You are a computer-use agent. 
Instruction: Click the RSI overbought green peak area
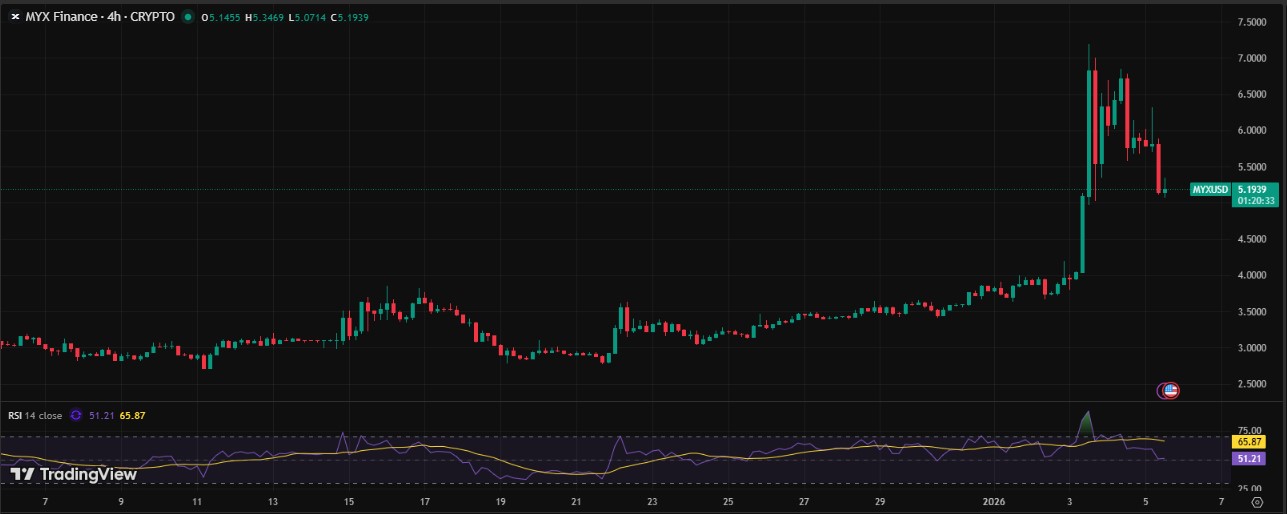[x=1086, y=424]
